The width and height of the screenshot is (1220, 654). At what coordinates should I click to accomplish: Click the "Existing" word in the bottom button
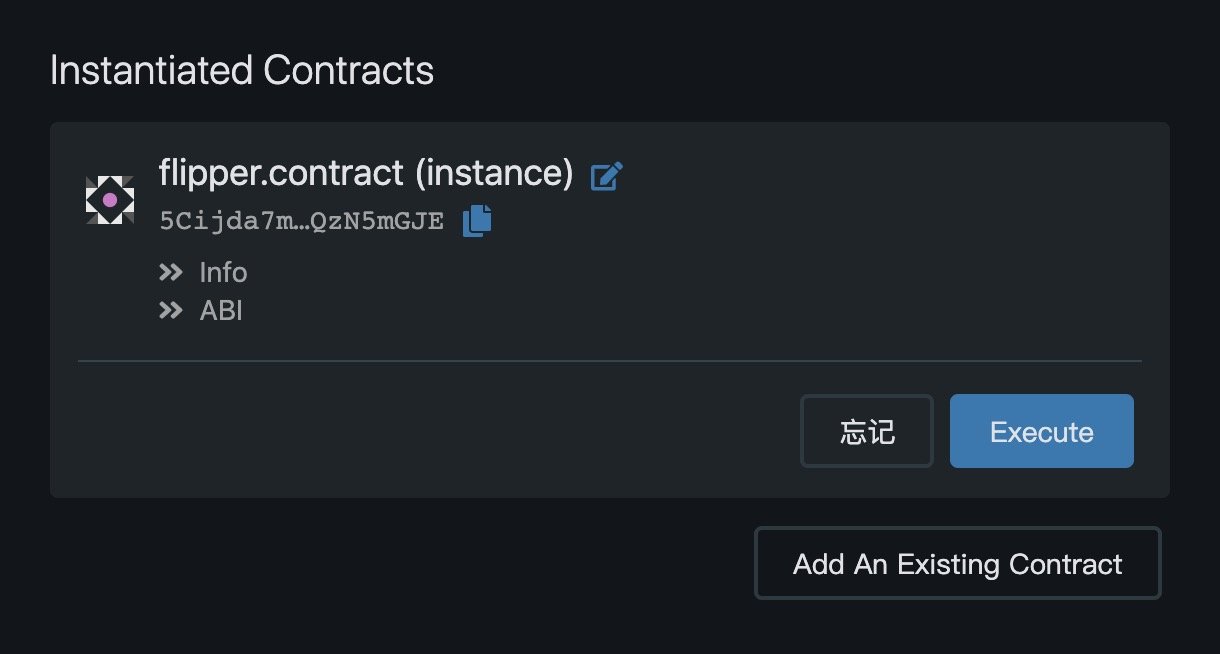[949, 563]
